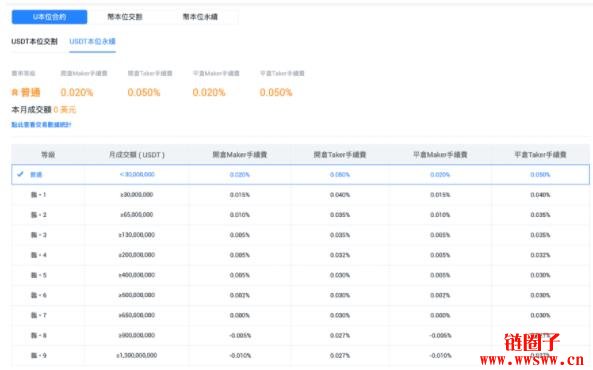Click summary 0.020% under 平倉Maker手續費
593x370 pixels.
(209, 92)
